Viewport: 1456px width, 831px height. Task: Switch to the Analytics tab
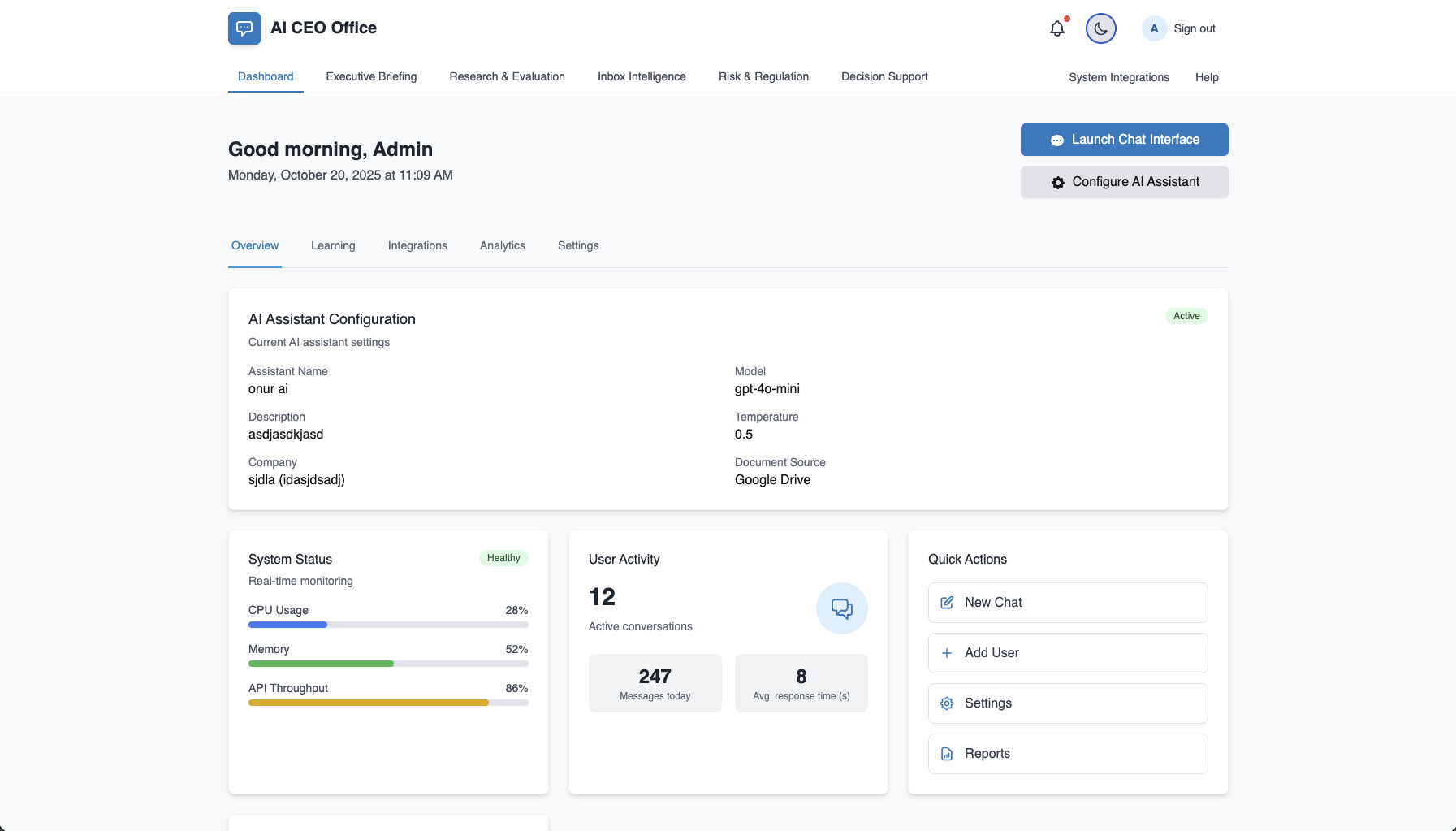(502, 245)
